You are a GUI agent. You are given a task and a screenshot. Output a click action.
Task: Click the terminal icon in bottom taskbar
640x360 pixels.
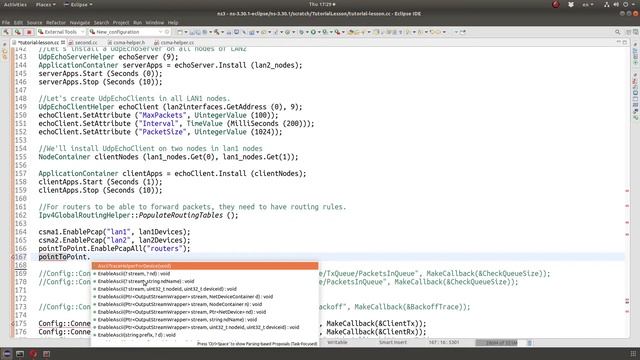coord(20,354)
